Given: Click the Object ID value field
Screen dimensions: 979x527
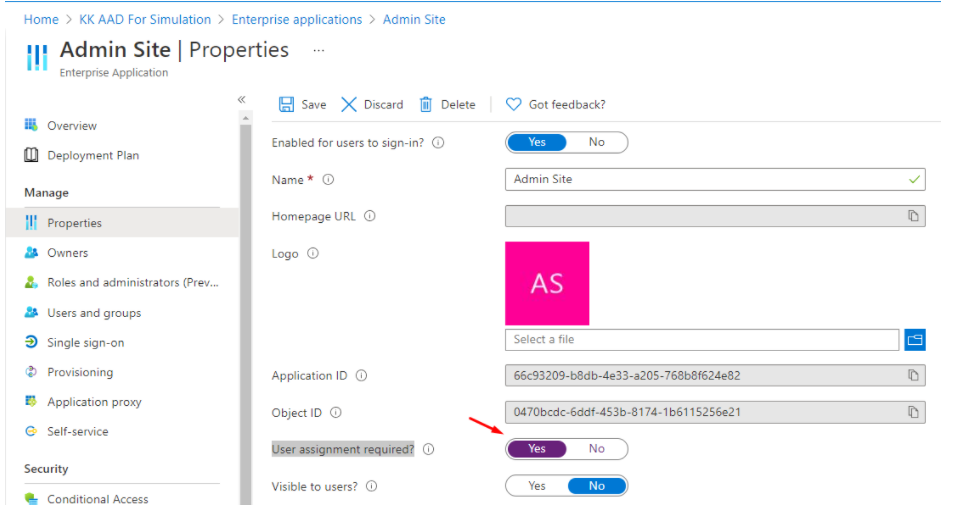Looking at the screenshot, I should tap(715, 412).
